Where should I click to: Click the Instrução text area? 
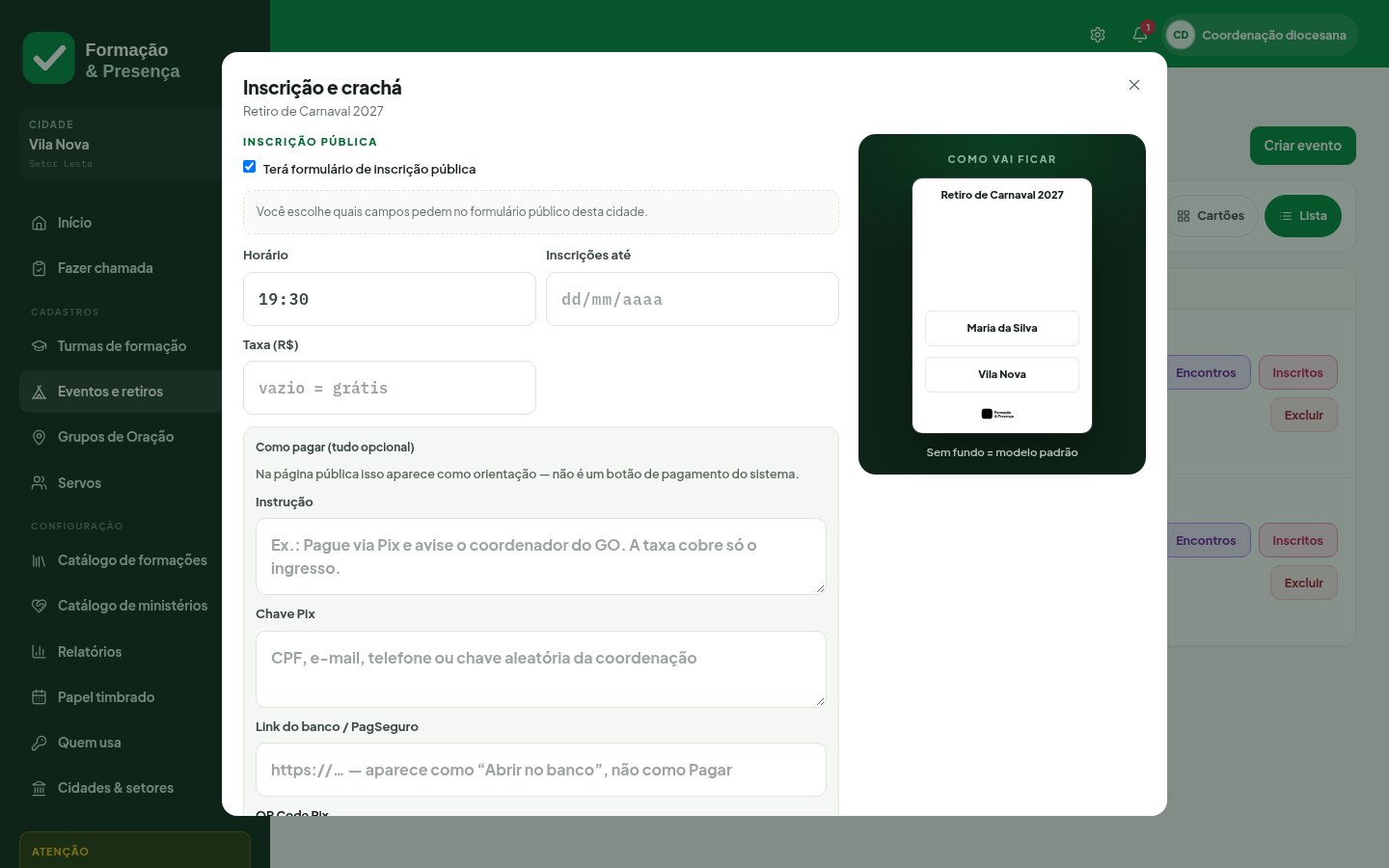coord(541,556)
